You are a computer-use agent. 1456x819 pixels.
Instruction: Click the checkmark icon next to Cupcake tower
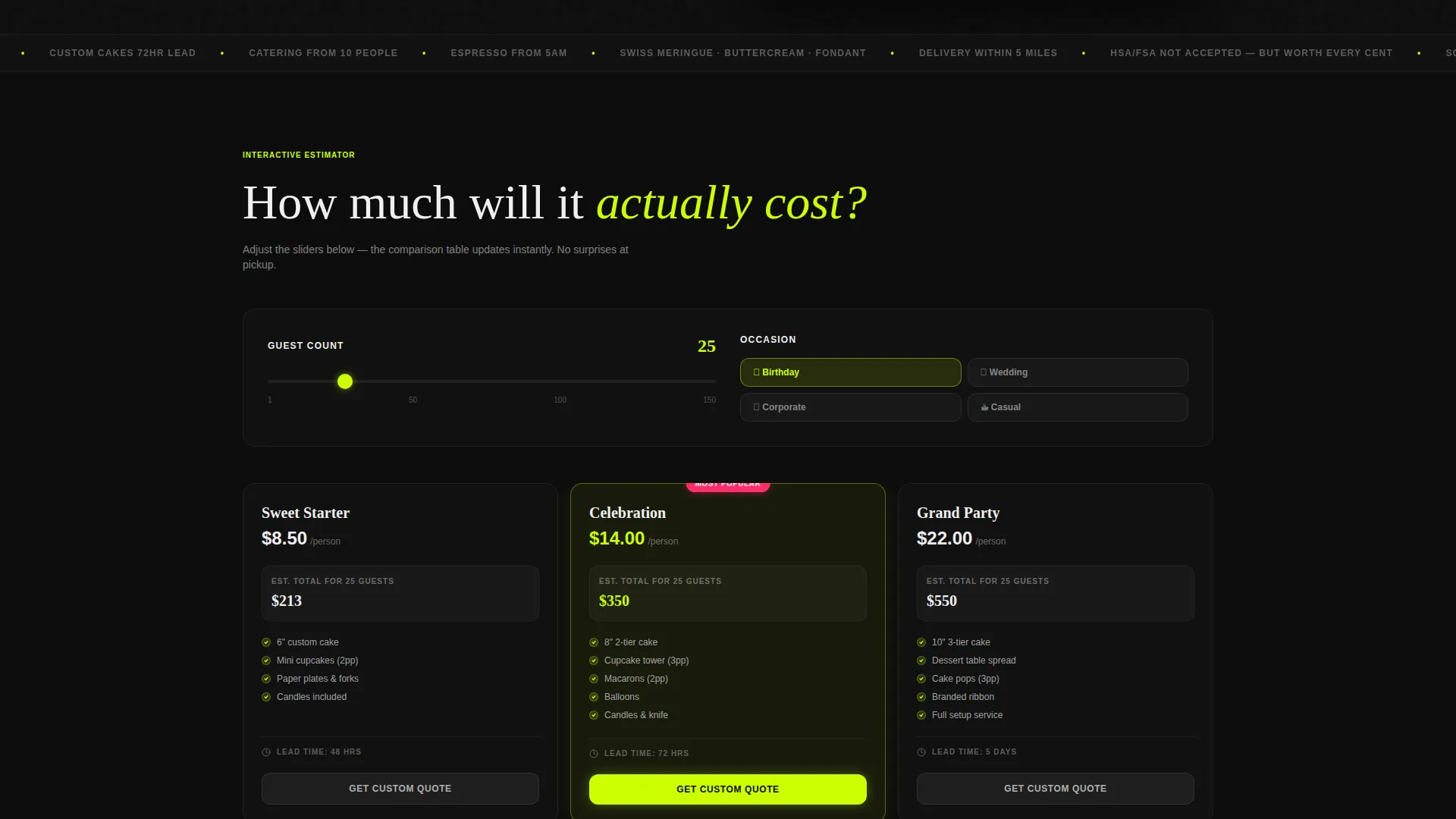point(594,661)
